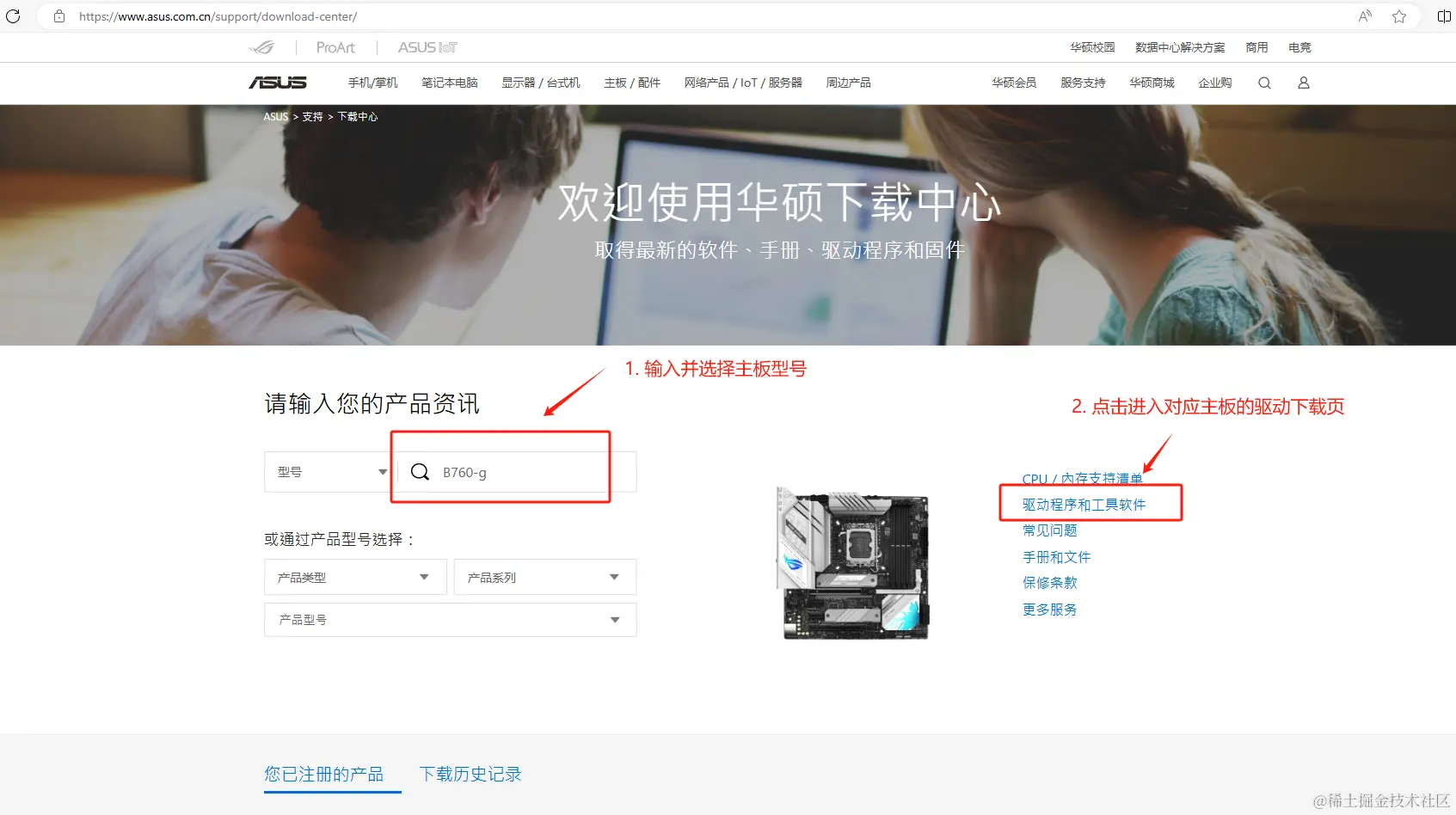Open site search with the magnifier icon
1456x815 pixels.
[x=1264, y=83]
